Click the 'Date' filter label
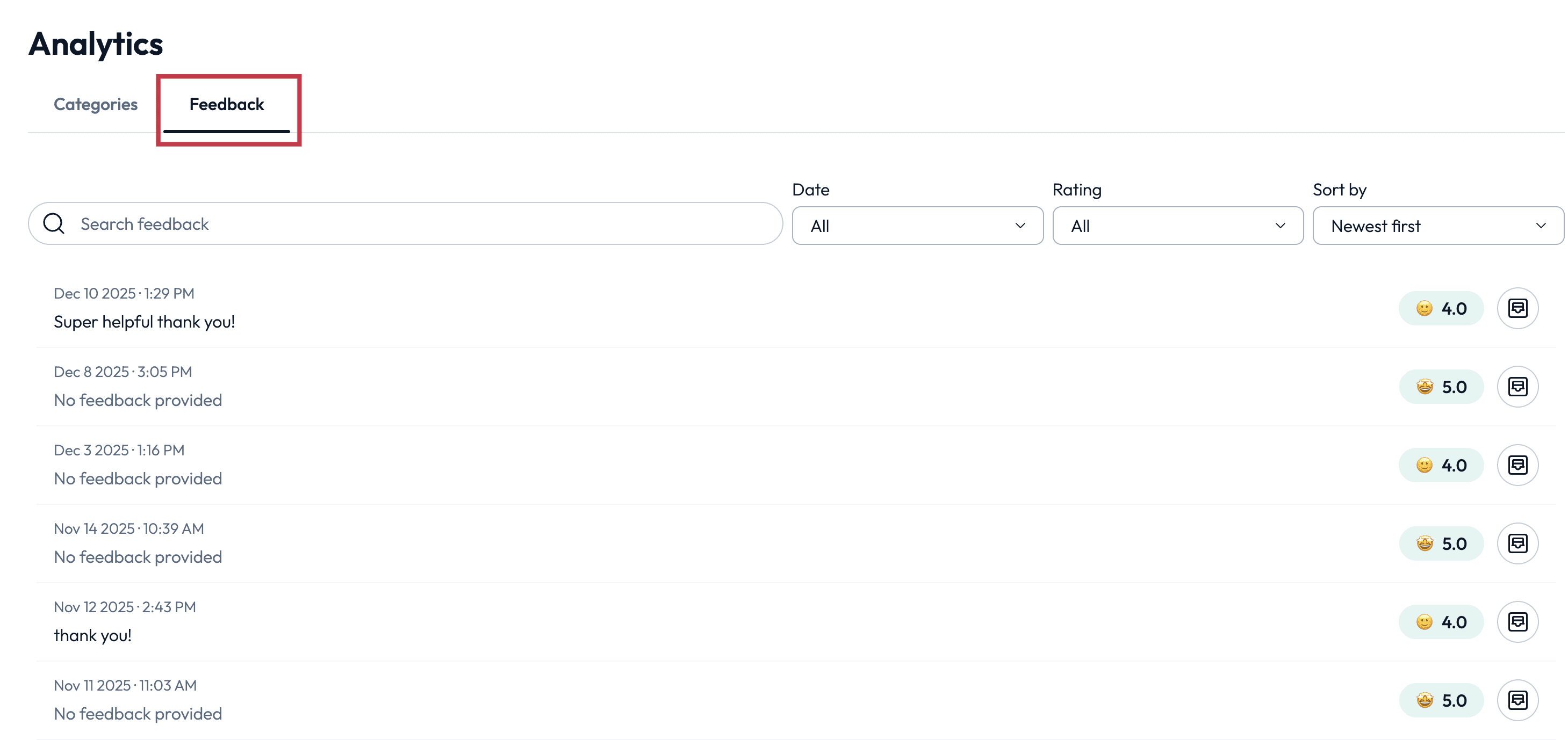 click(811, 190)
